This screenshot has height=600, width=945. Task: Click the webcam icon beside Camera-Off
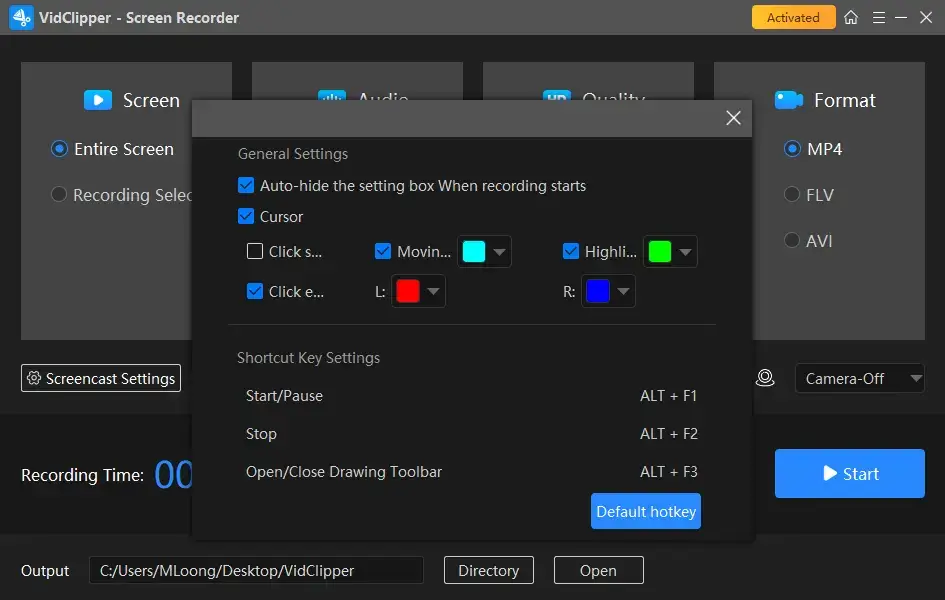coord(765,378)
